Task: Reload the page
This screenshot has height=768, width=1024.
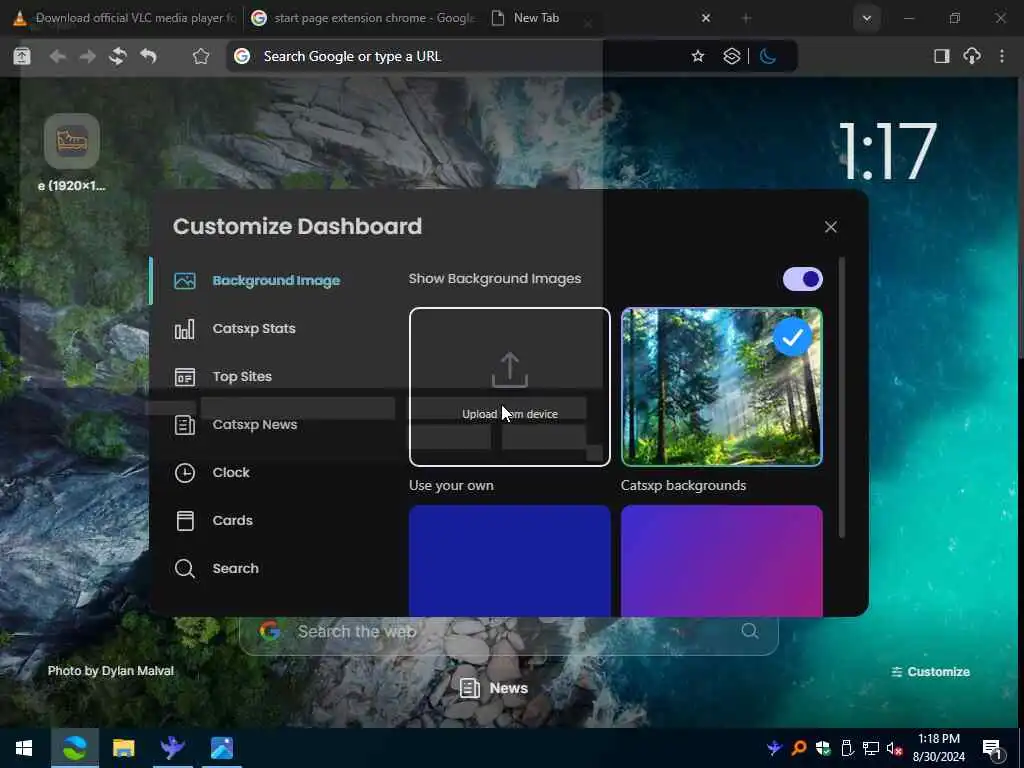Action: (118, 57)
